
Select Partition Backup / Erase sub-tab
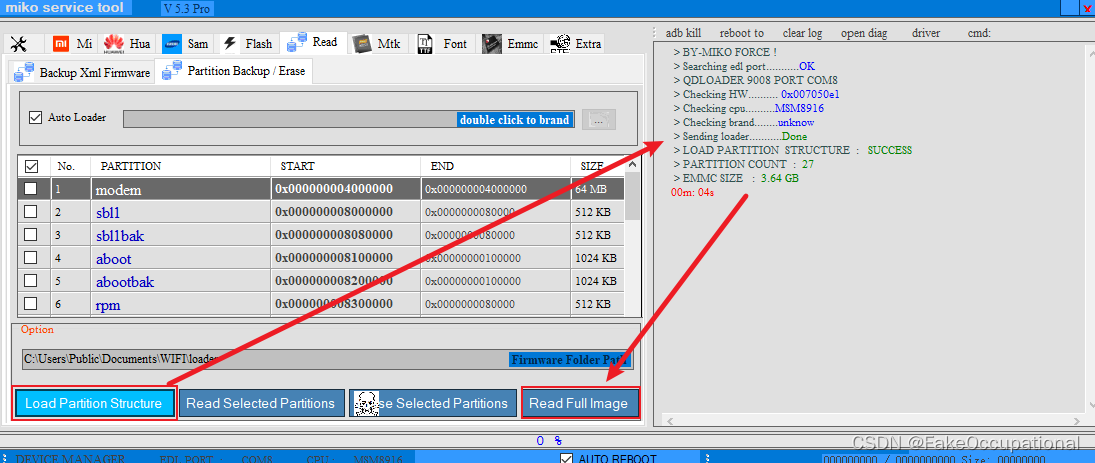[235, 71]
